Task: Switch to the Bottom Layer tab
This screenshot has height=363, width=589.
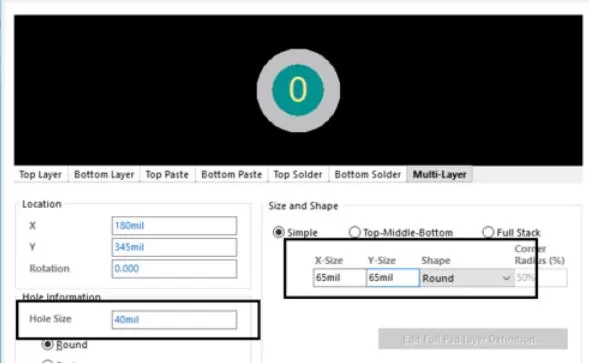Action: click(x=104, y=174)
